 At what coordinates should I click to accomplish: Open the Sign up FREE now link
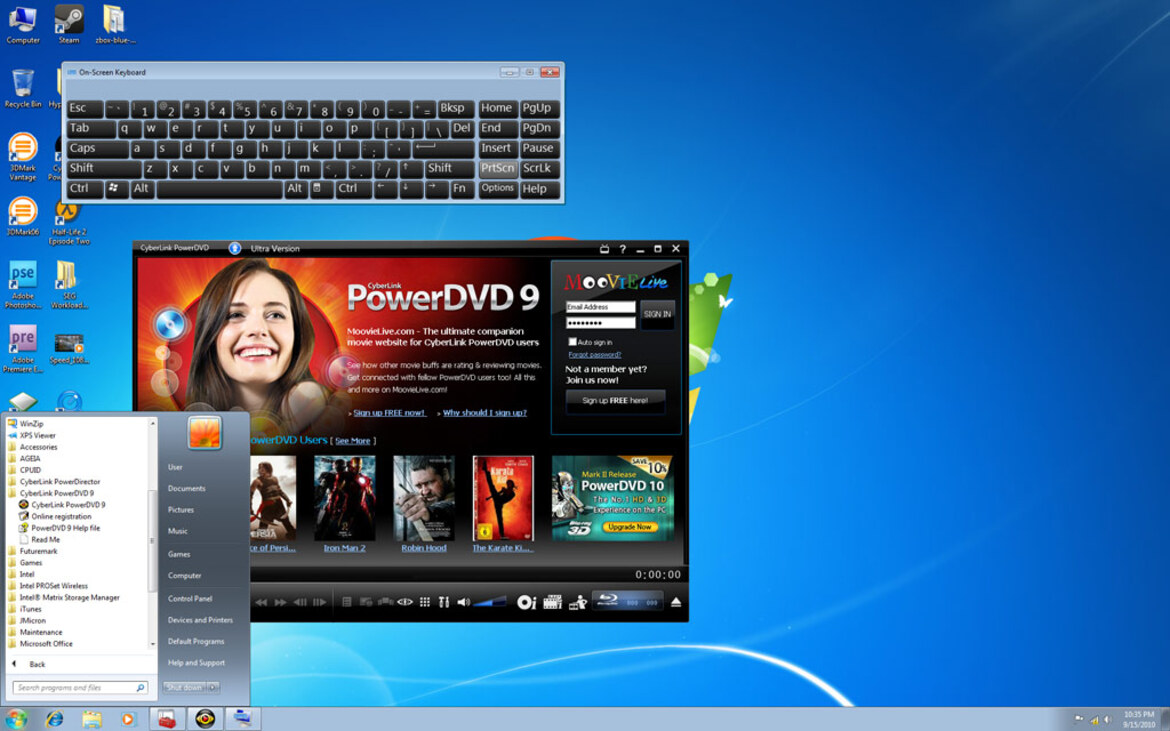(x=389, y=412)
